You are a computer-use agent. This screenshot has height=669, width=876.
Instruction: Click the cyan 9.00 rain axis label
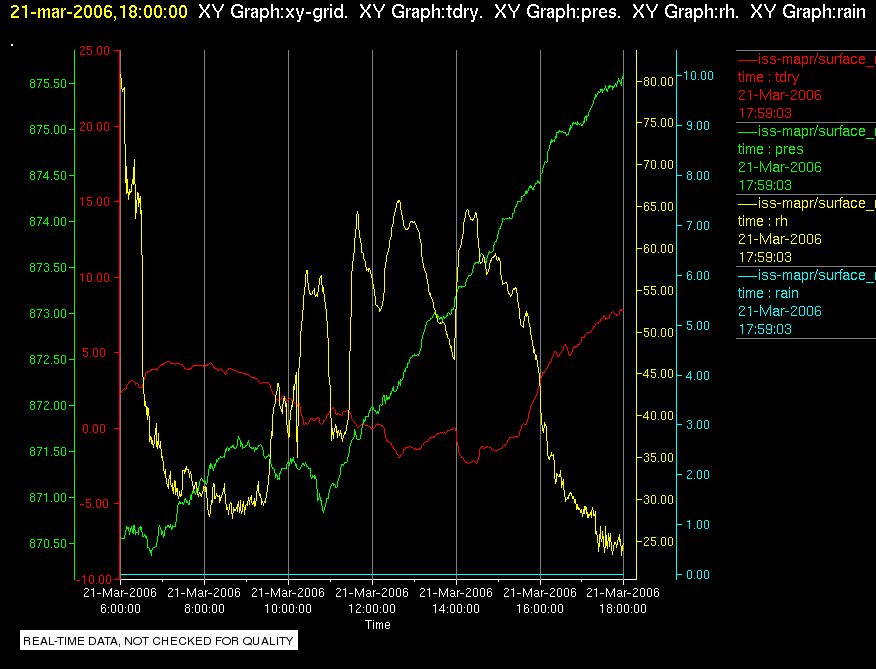[x=698, y=126]
